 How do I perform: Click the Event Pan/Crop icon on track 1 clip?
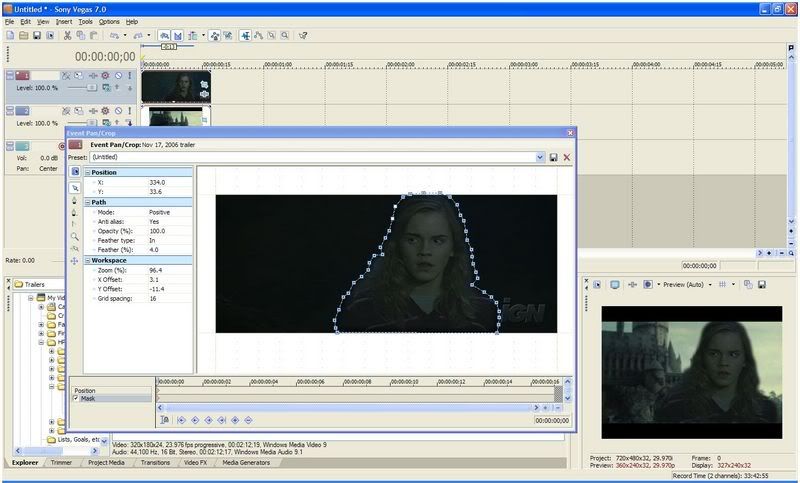tap(204, 84)
